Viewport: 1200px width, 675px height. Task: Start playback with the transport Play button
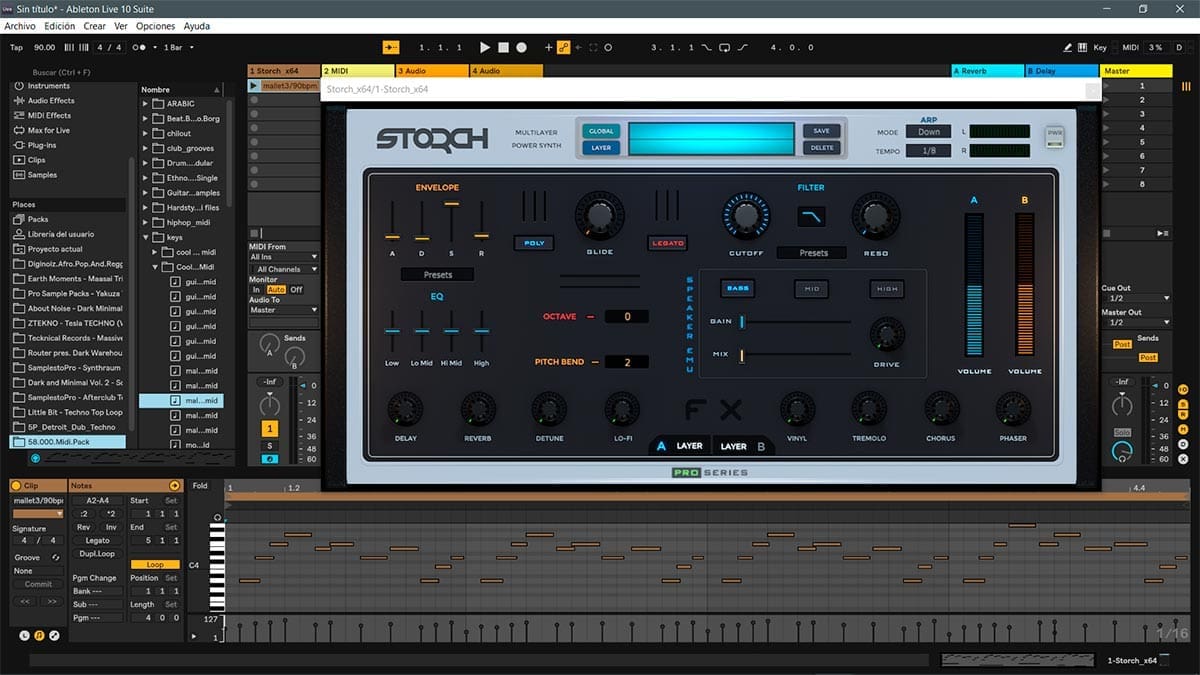(x=485, y=47)
